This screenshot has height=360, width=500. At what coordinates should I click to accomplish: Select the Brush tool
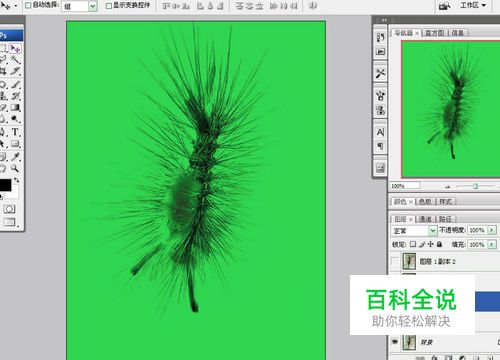15,84
